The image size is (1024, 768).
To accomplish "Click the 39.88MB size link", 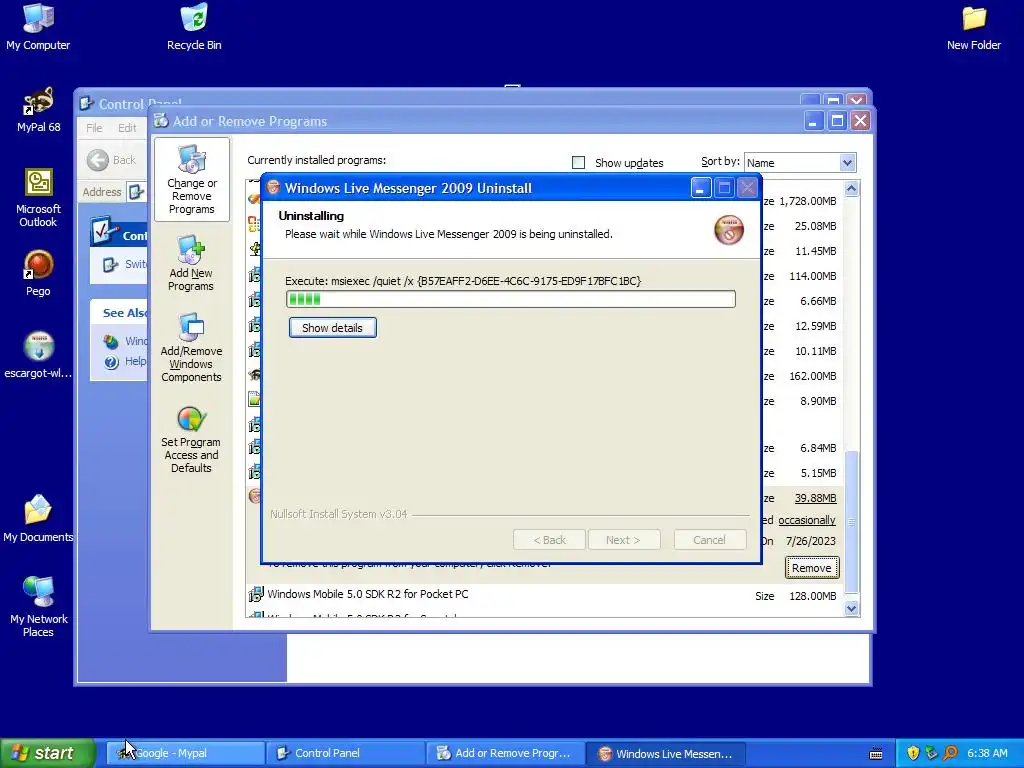I will [x=815, y=498].
